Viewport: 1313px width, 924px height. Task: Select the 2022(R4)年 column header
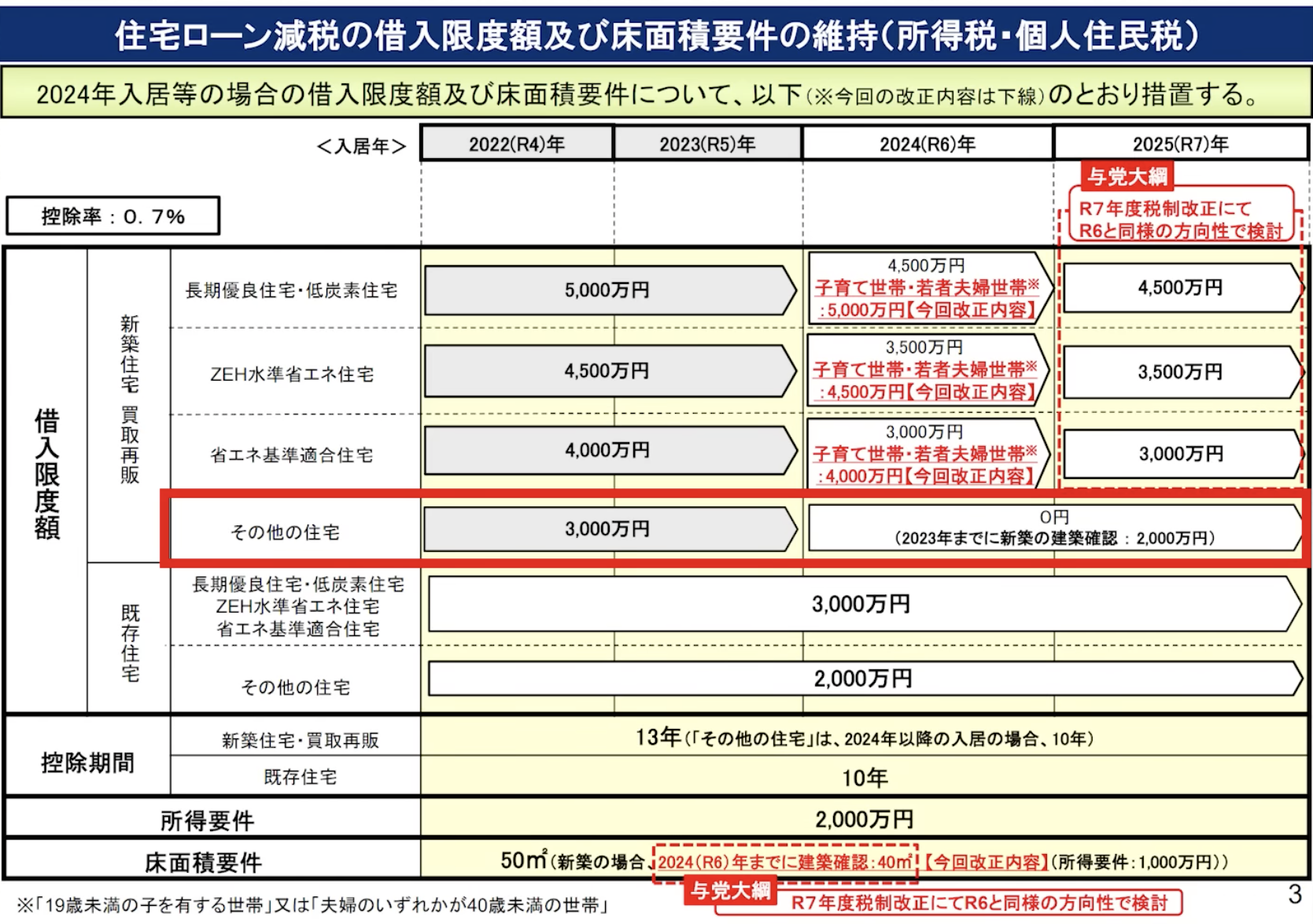[517, 144]
